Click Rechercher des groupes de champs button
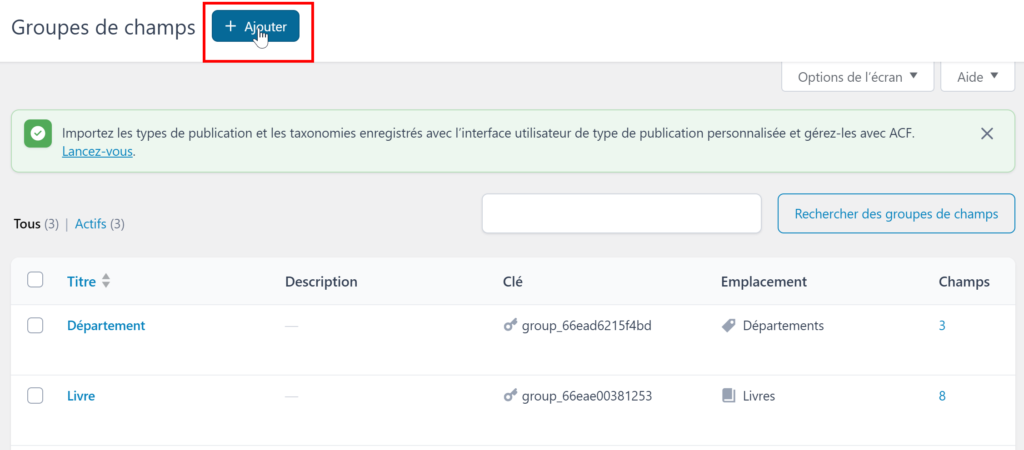The width and height of the screenshot is (1024, 450). 896,214
